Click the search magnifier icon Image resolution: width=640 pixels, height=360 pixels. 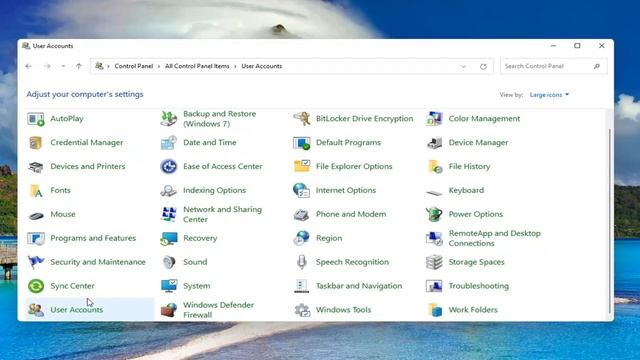597,66
